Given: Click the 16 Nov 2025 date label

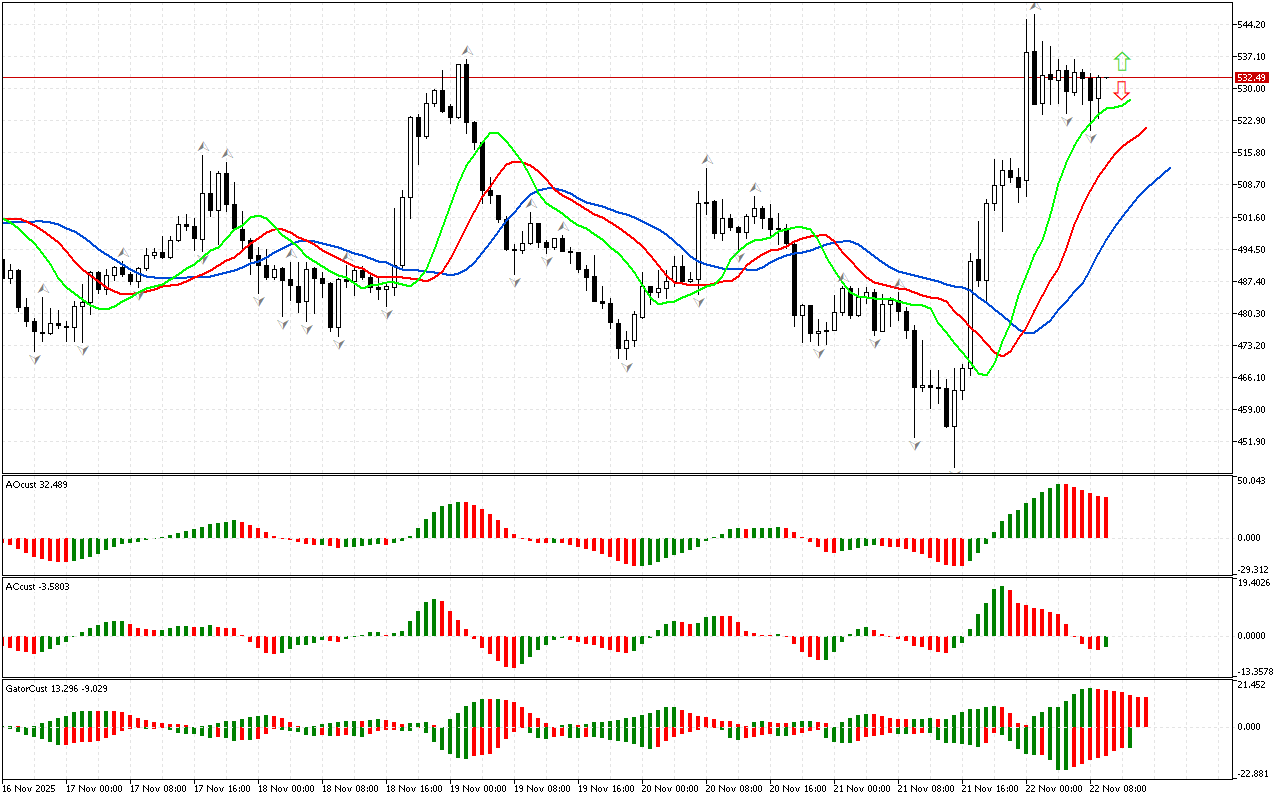Looking at the screenshot, I should (29, 789).
